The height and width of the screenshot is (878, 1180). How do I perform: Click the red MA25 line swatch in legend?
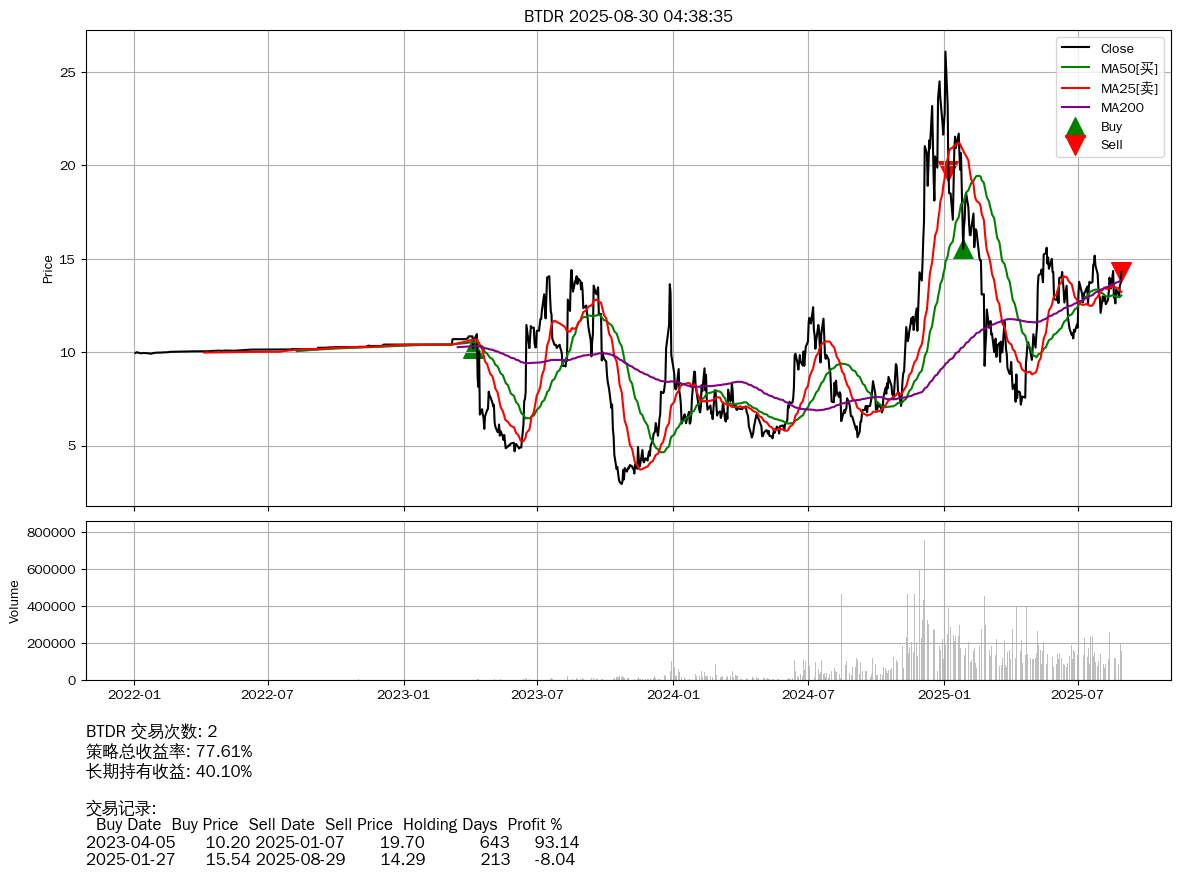tap(1075, 88)
